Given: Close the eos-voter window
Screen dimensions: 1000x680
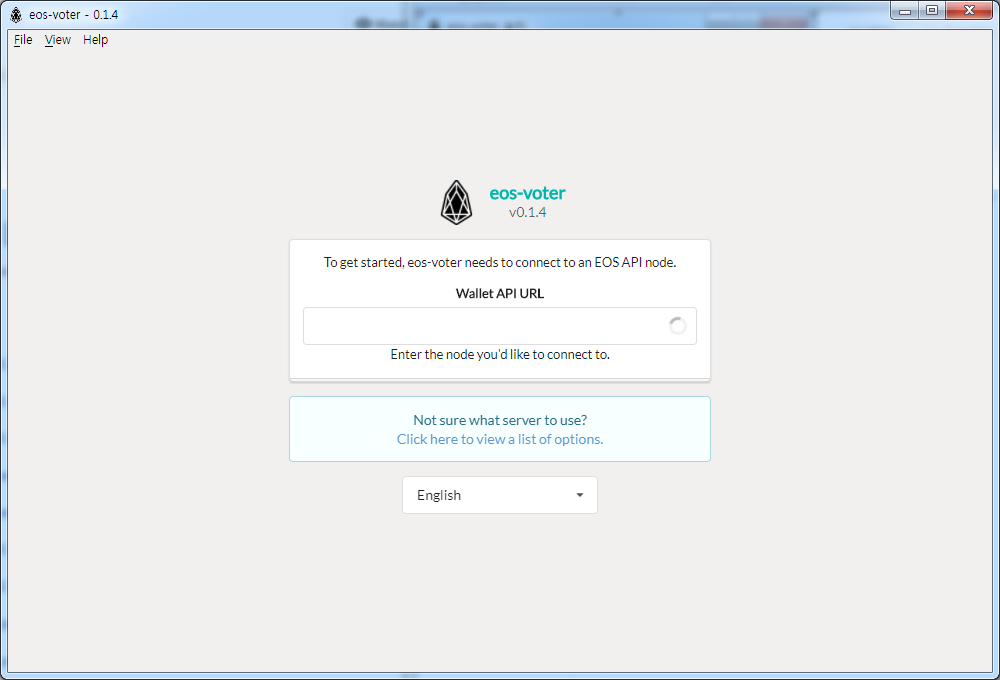Looking at the screenshot, I should tap(969, 11).
